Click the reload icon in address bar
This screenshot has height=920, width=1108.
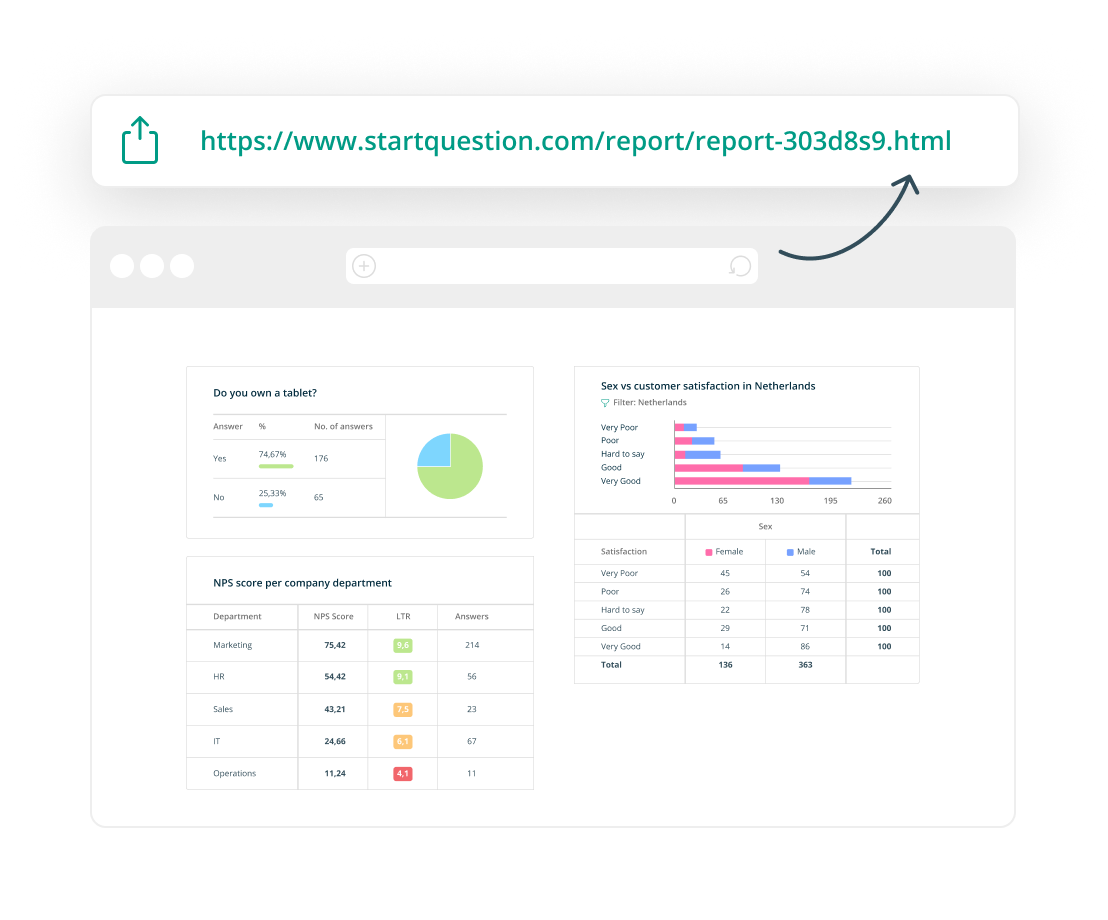click(x=739, y=266)
